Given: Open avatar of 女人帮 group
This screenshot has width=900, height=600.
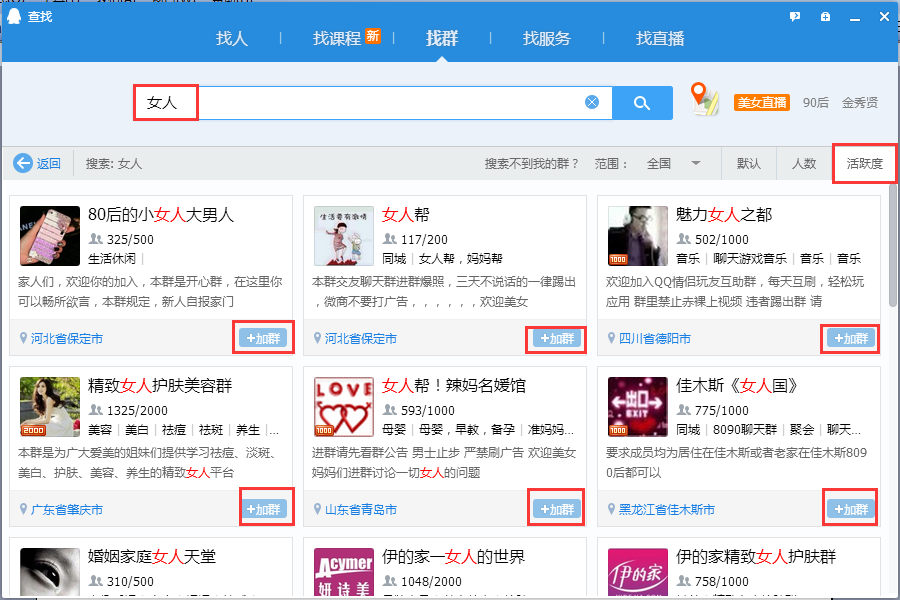Looking at the screenshot, I should pos(344,236).
